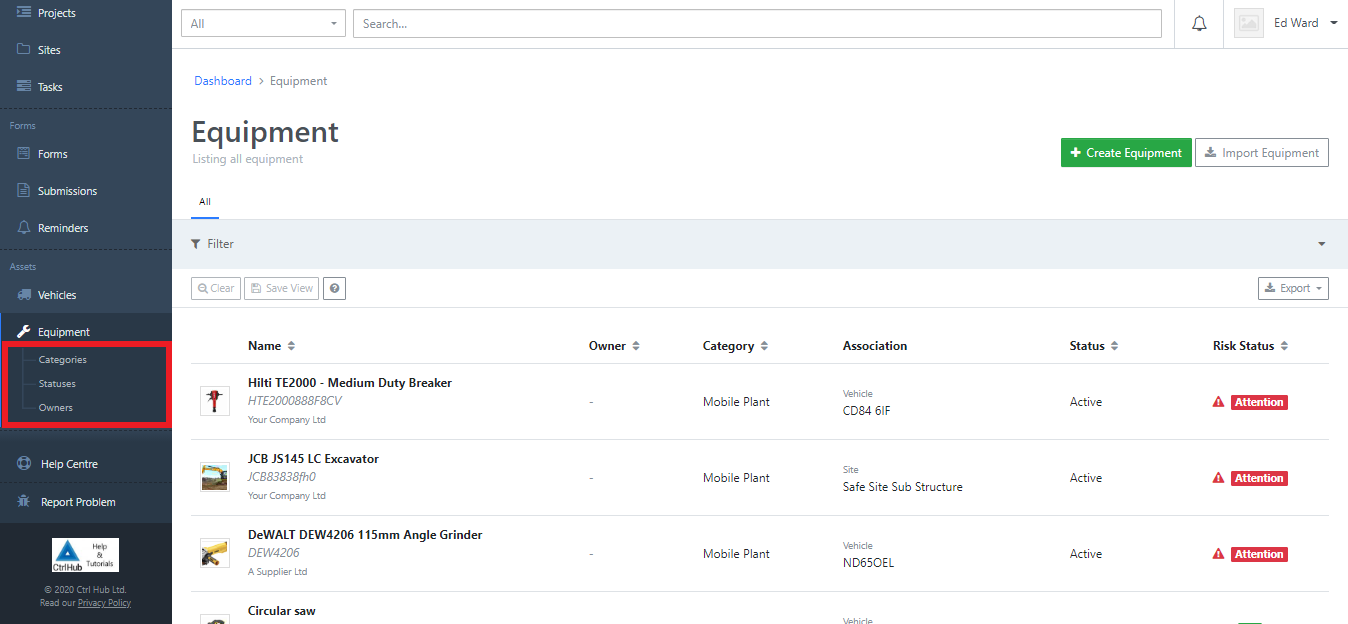Open Ed Ward user menu dropdown
Image resolution: width=1348 pixels, height=624 pixels.
(1305, 23)
